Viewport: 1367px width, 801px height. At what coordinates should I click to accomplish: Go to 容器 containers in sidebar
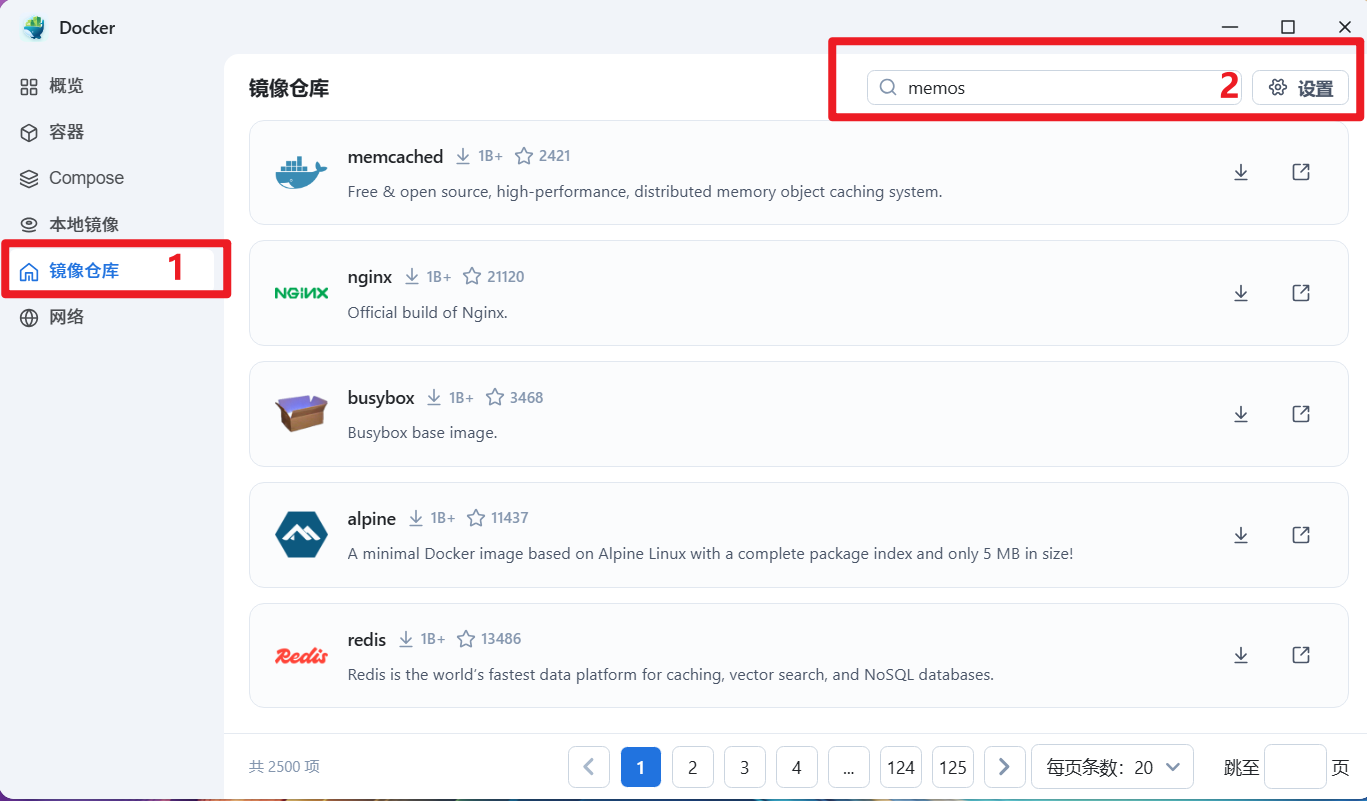tap(66, 132)
